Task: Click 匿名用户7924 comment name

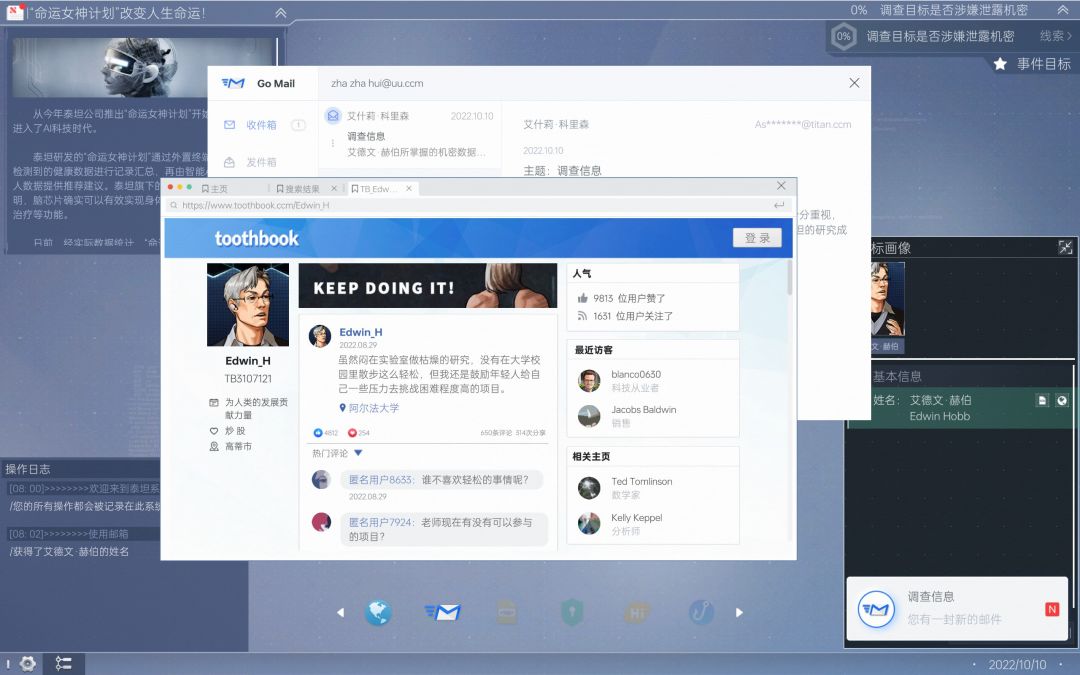Action: point(380,522)
